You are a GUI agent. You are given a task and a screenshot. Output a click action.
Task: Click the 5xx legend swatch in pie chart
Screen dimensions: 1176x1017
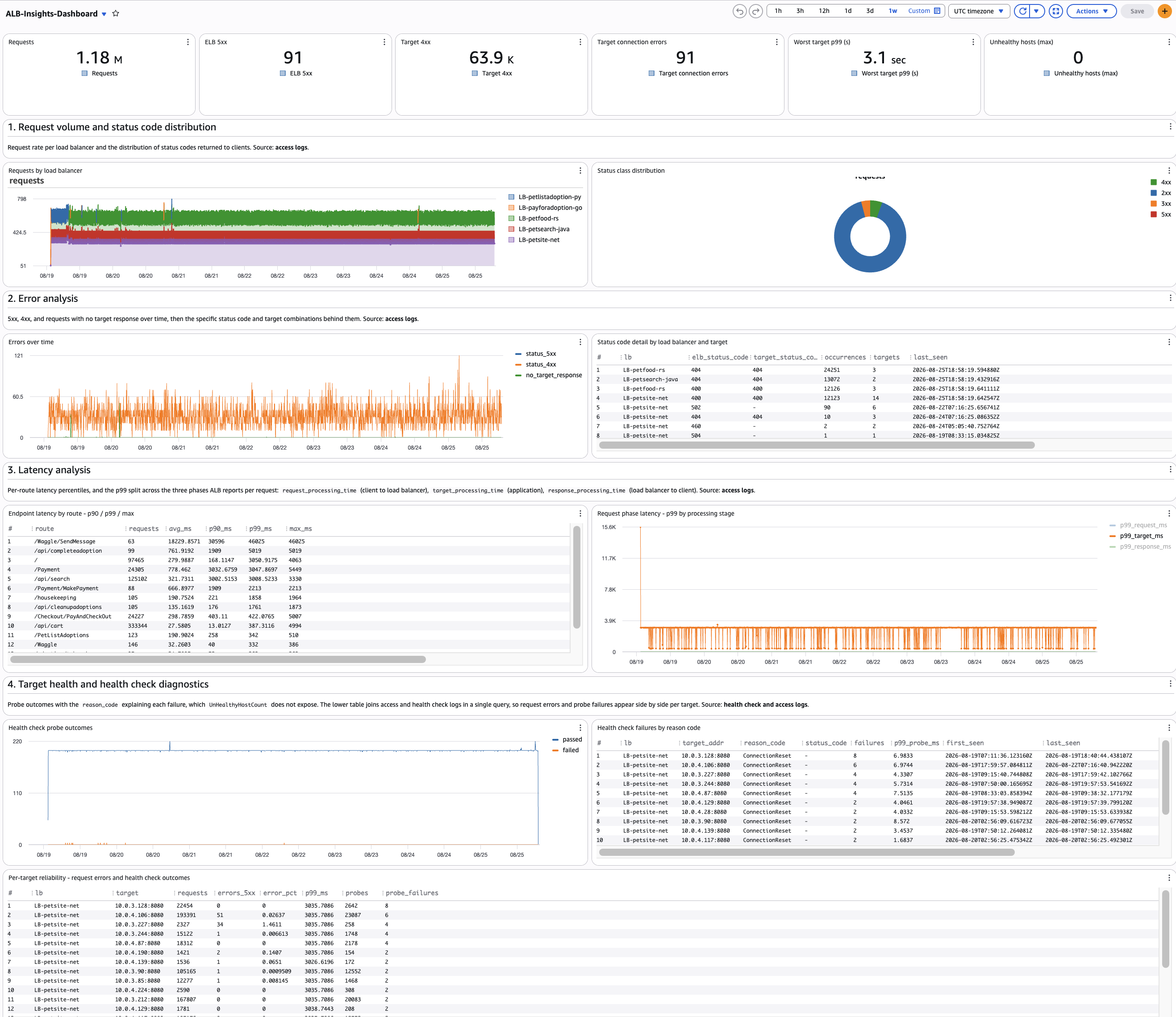[1153, 215]
